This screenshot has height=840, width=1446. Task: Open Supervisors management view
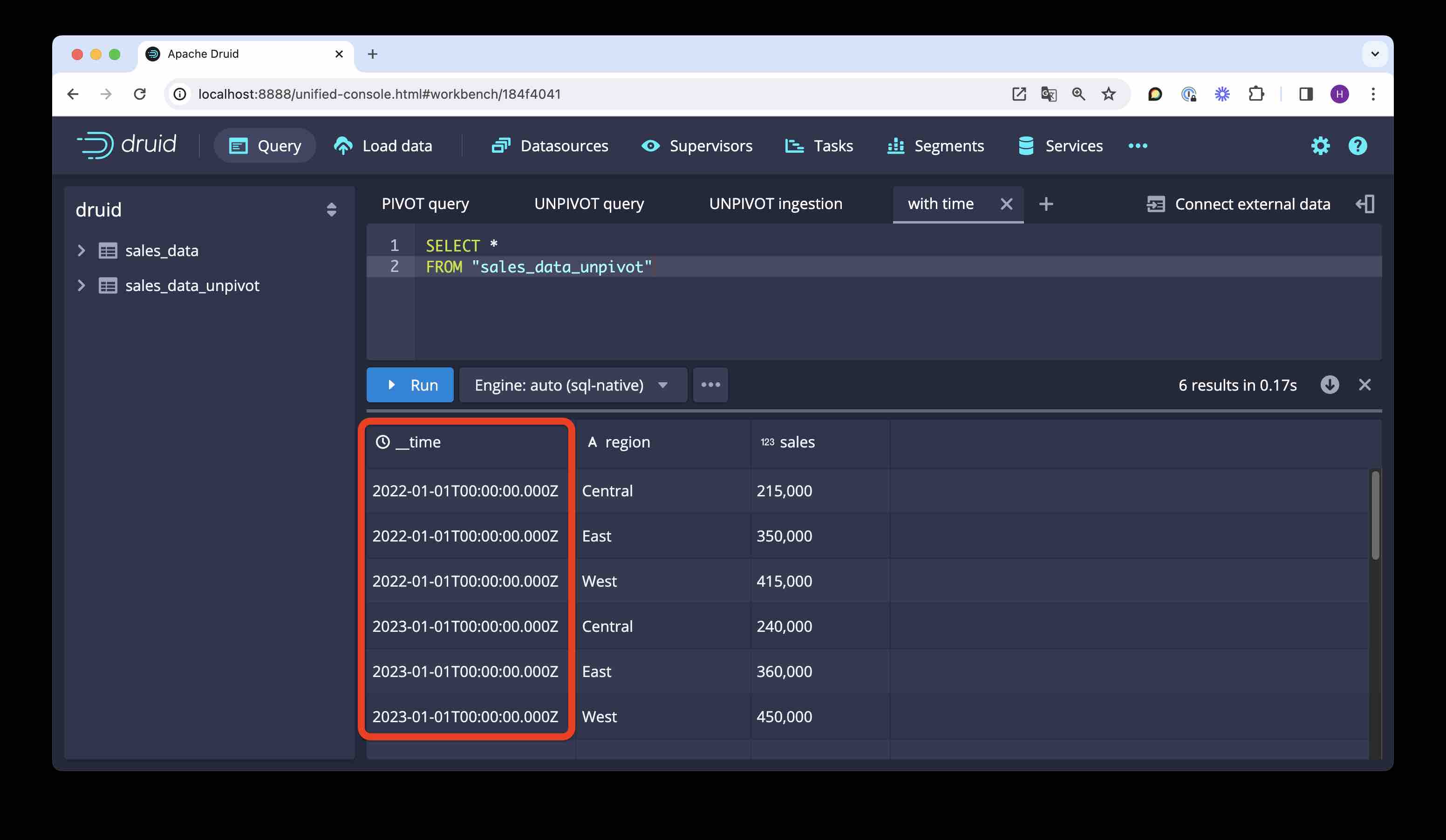[710, 145]
